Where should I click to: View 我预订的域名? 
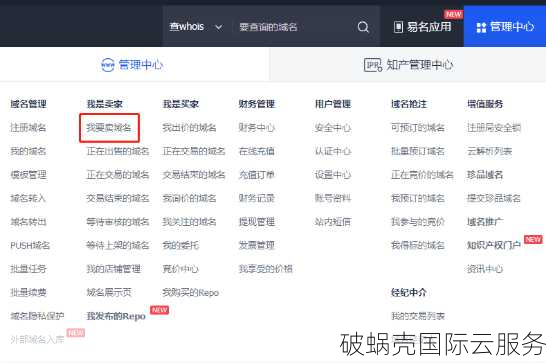point(418,198)
